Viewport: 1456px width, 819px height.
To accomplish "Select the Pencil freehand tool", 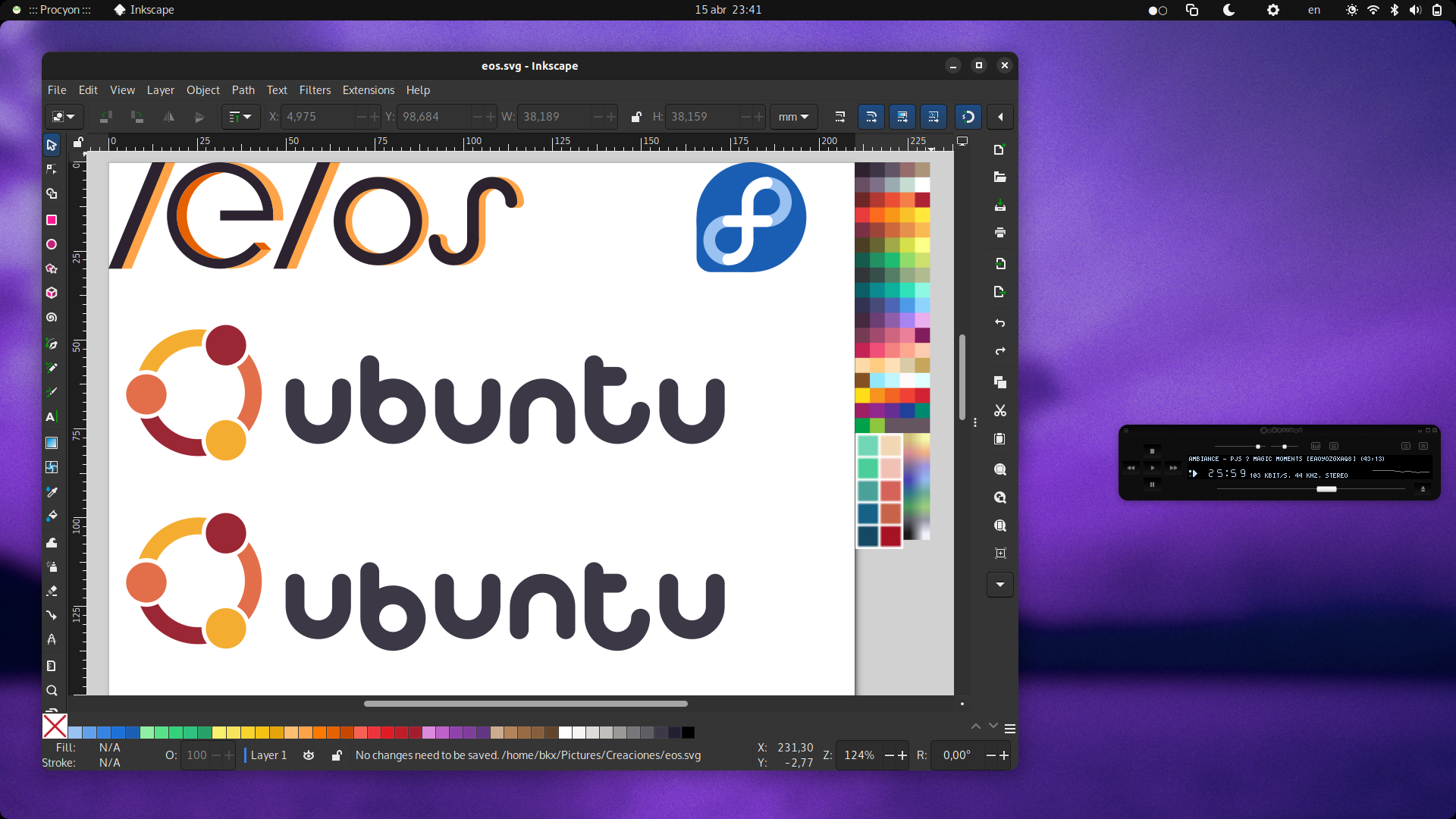I will pos(52,368).
